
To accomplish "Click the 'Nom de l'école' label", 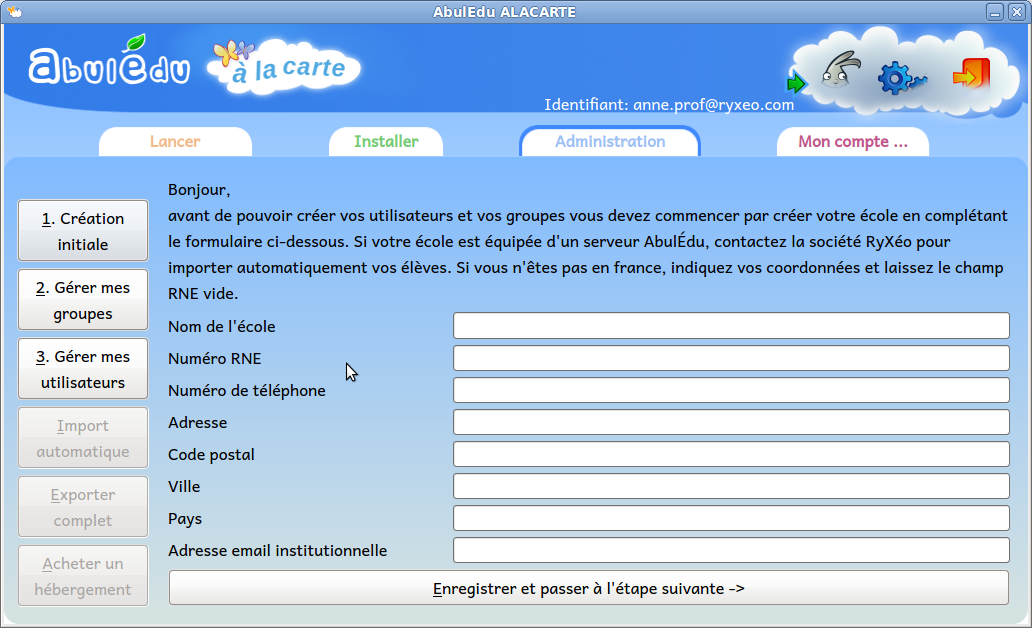I will [222, 327].
